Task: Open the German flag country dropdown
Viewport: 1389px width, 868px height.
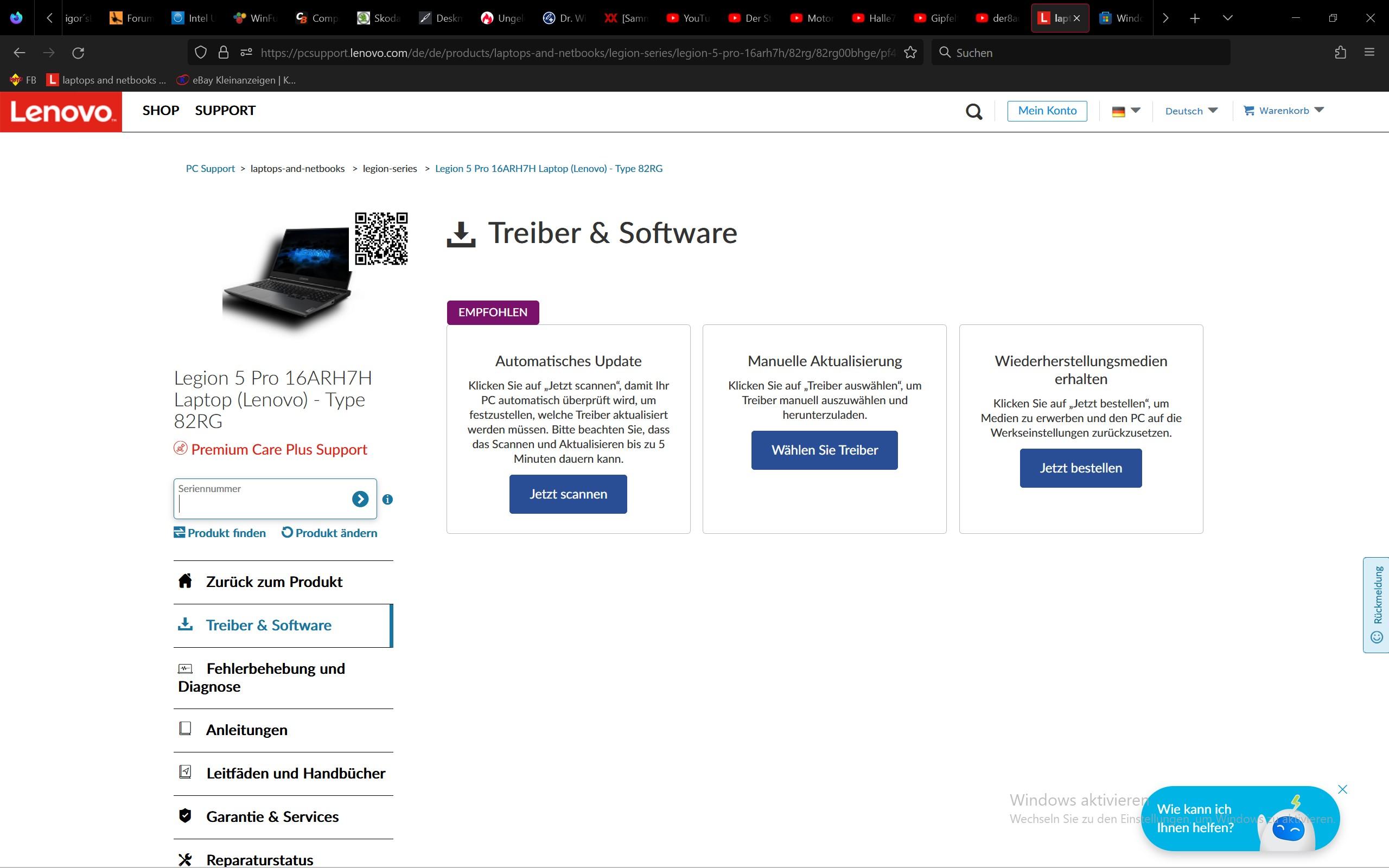Action: 1125,111
